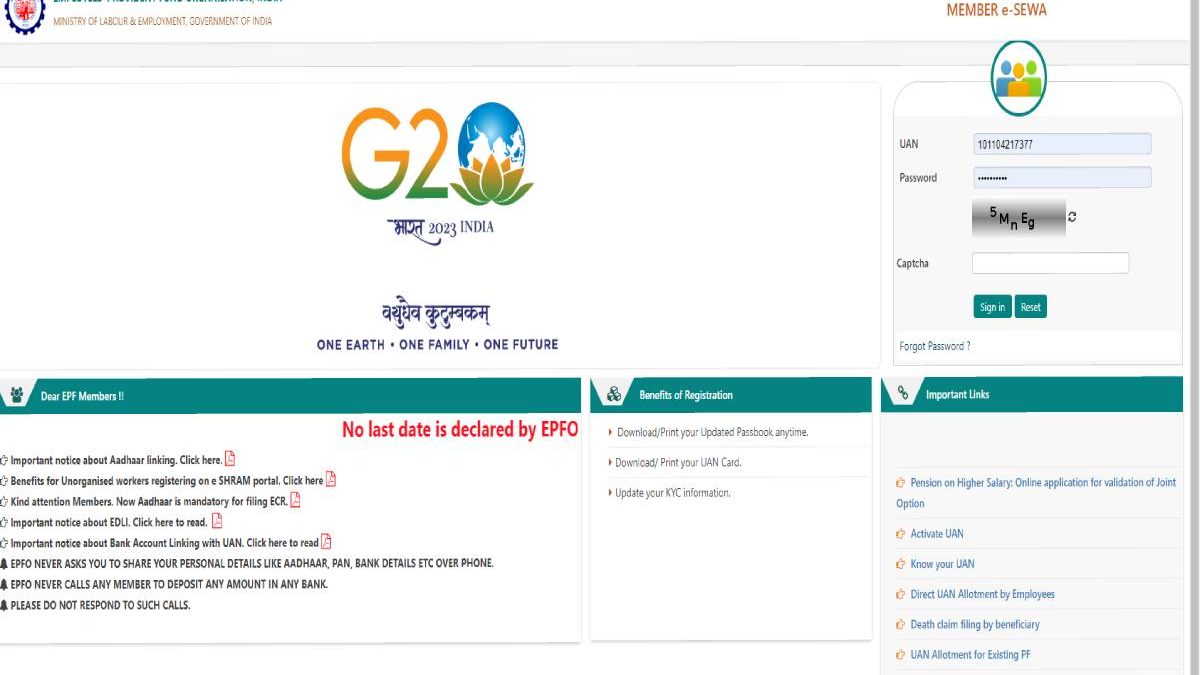Click the MEMBER e-SEWA heading
The image size is (1200, 675).
(997, 10)
